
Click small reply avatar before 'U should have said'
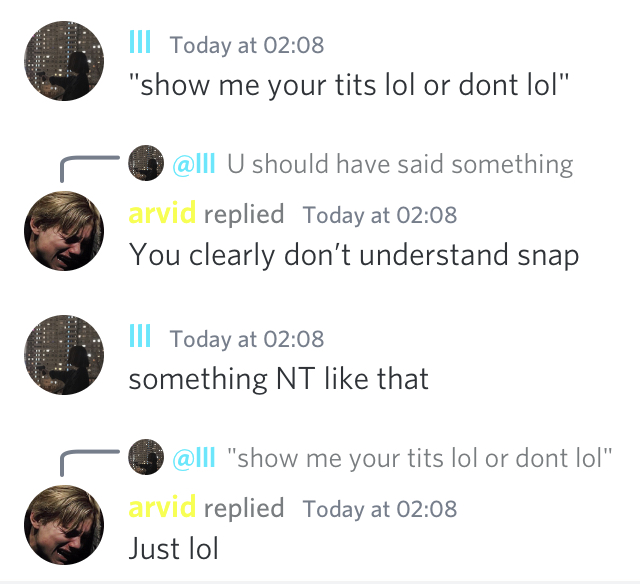point(146,163)
